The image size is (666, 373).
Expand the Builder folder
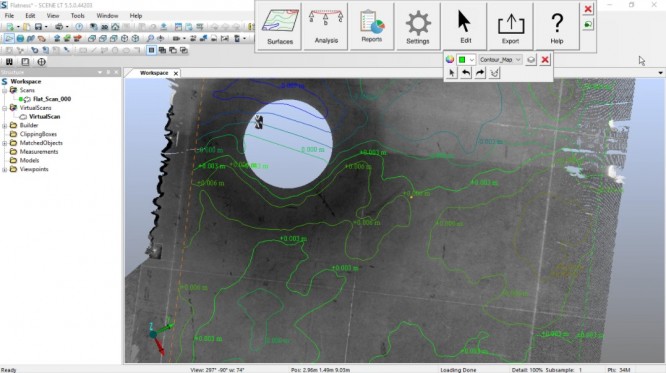5,125
